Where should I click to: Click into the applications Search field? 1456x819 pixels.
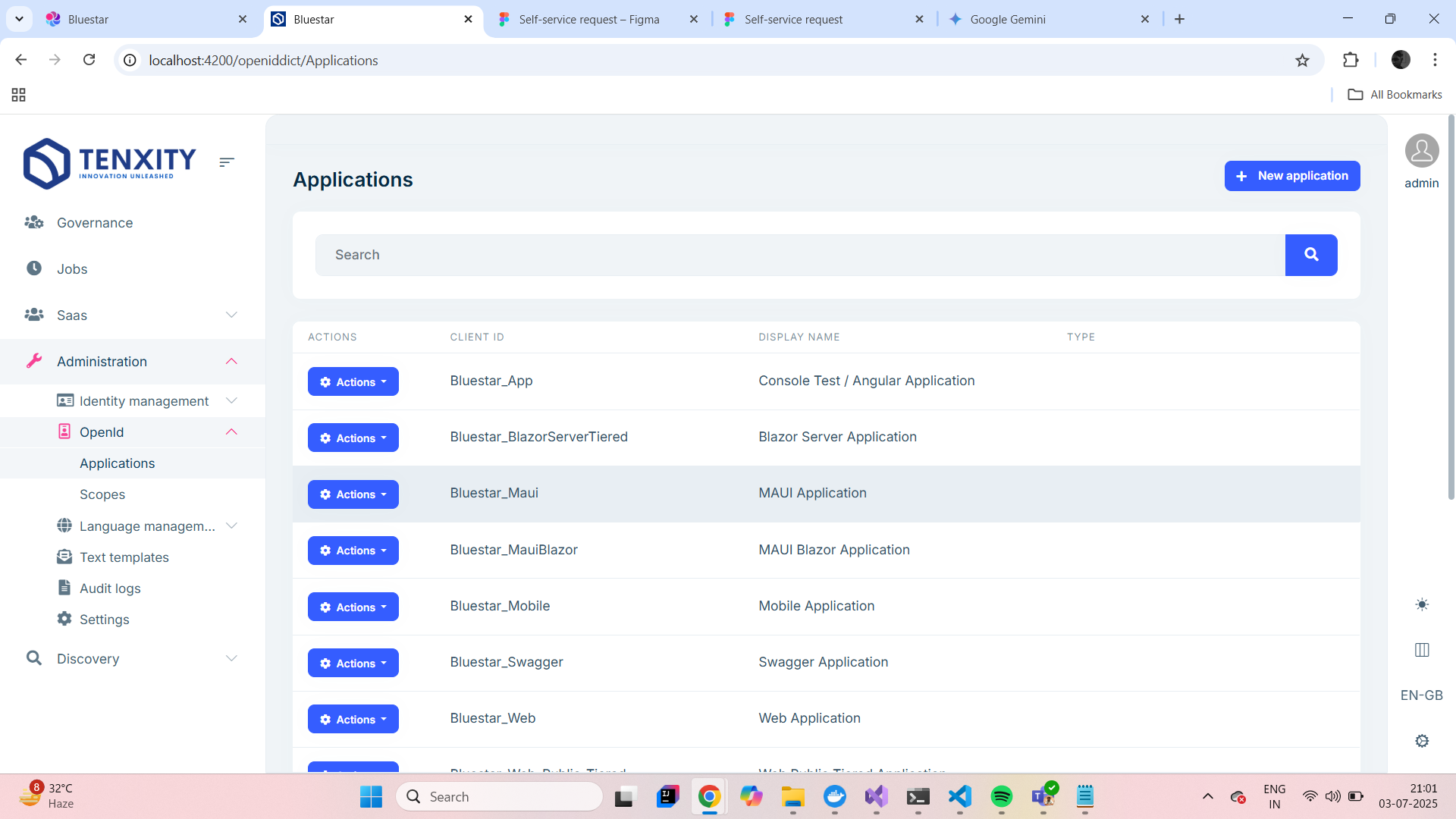pyautogui.click(x=800, y=255)
